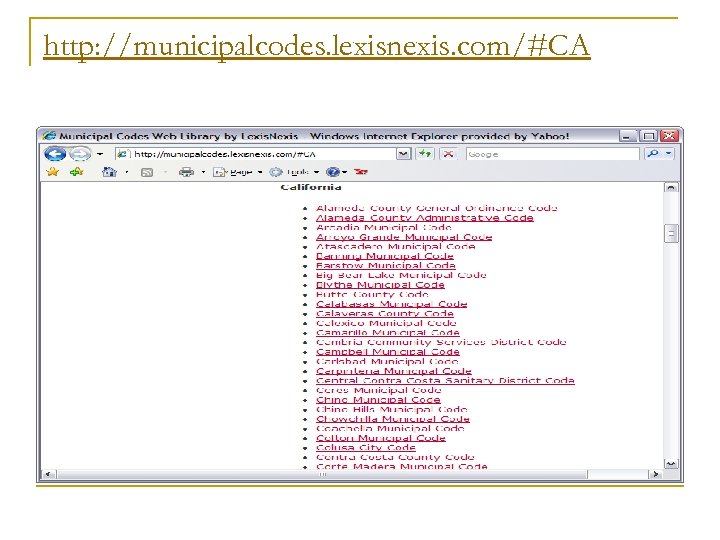Open Blythe Municipal Code link

[380, 285]
